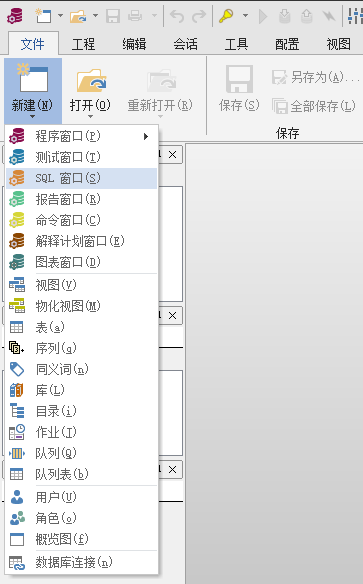Expand the open folder quick-access dropdown arrow
Image resolution: width=363 pixels, height=584 pixels.
coord(96,16)
